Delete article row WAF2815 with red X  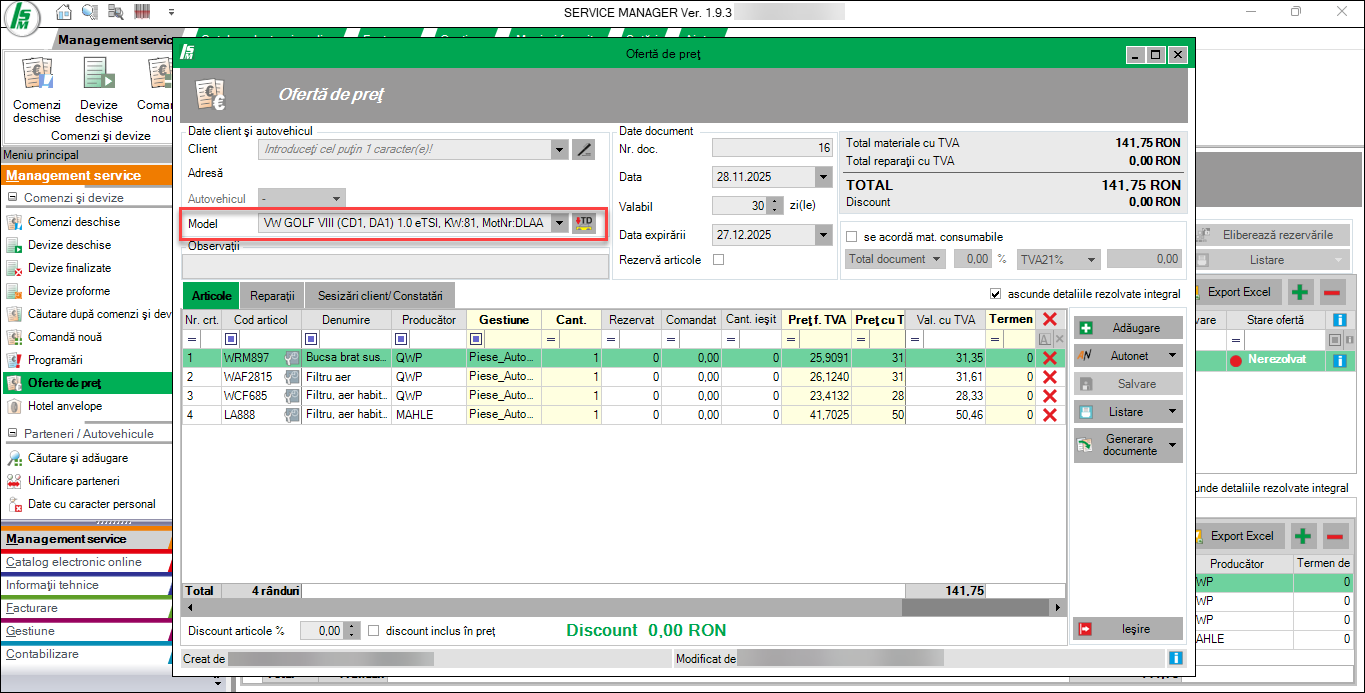click(x=1049, y=377)
